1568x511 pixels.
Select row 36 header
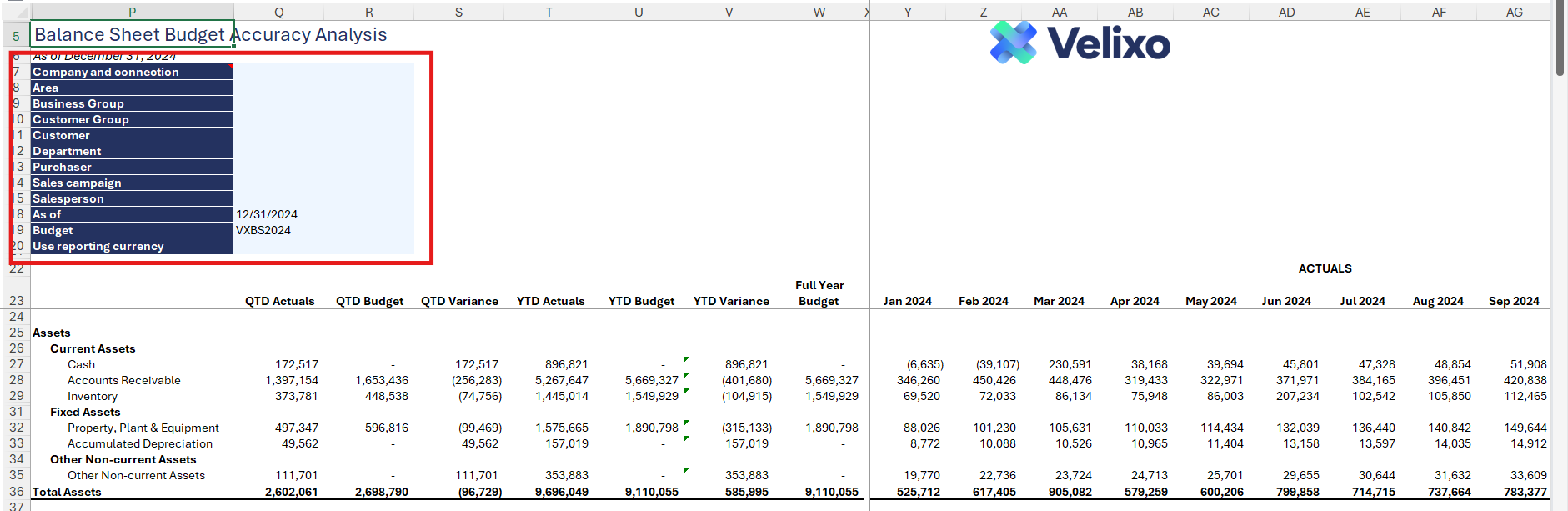16,492
